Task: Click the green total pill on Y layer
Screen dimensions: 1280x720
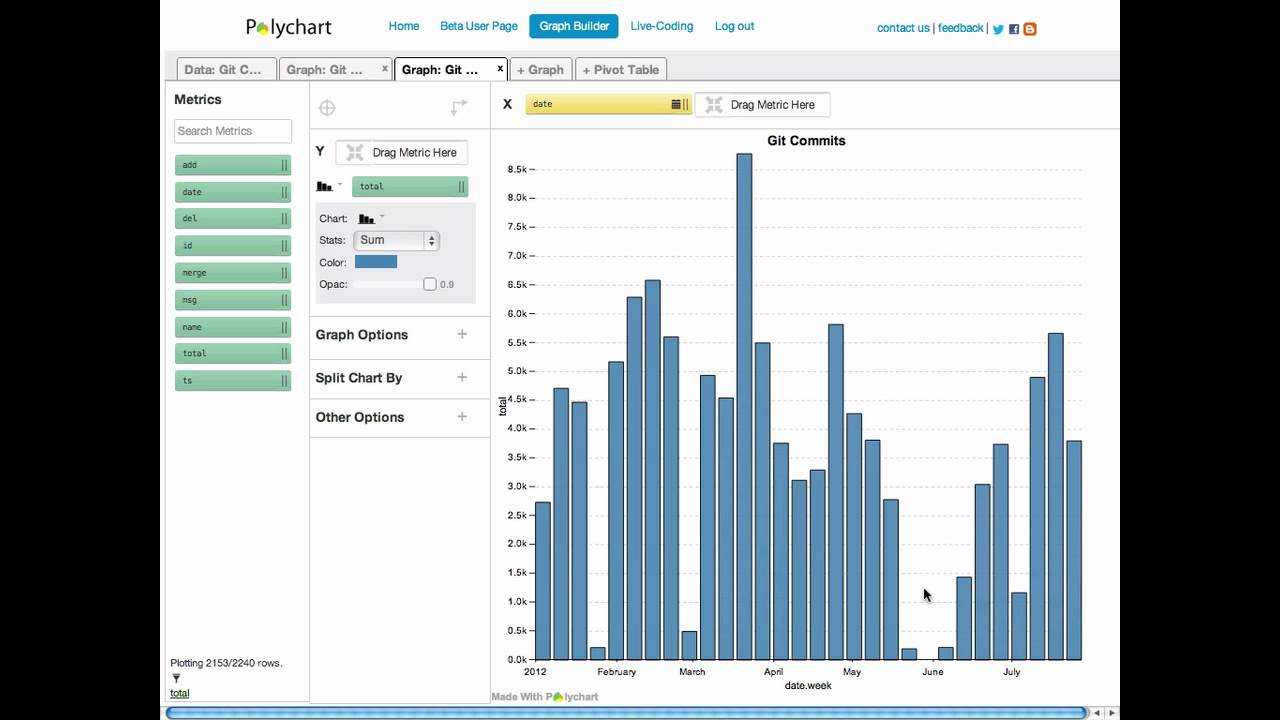Action: [410, 186]
